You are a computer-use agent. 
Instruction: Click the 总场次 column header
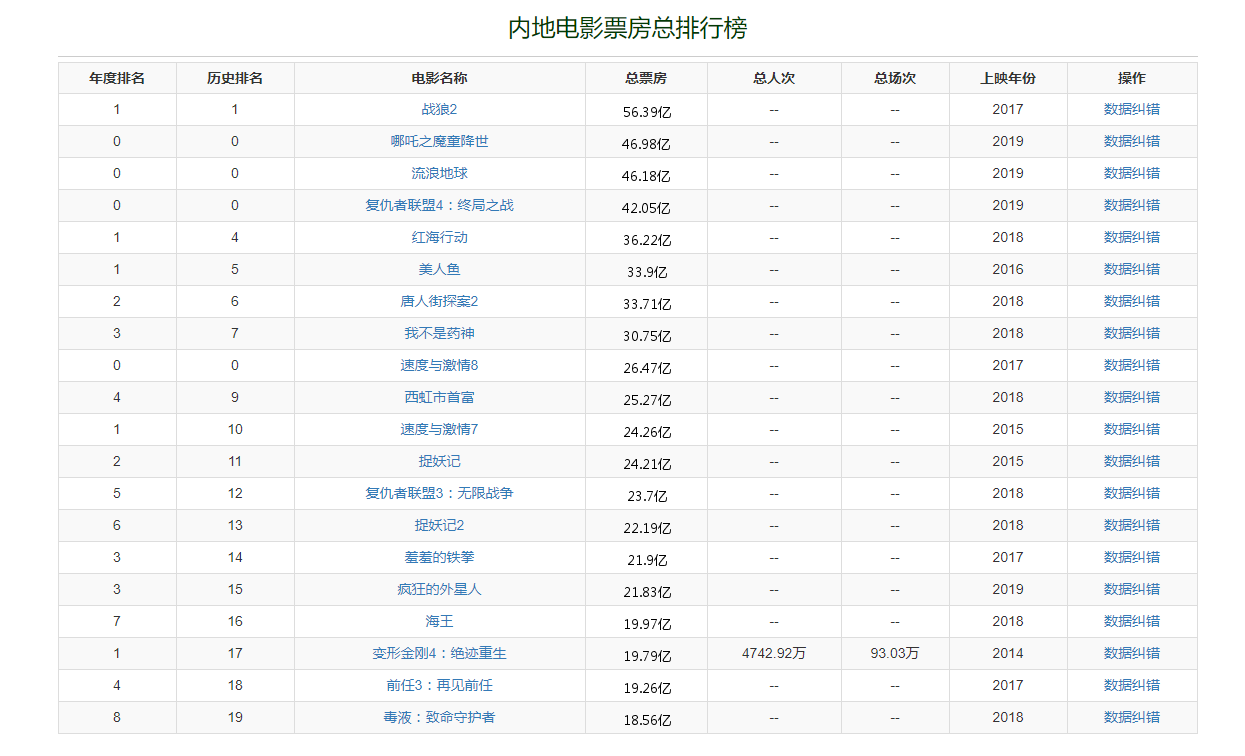(895, 78)
